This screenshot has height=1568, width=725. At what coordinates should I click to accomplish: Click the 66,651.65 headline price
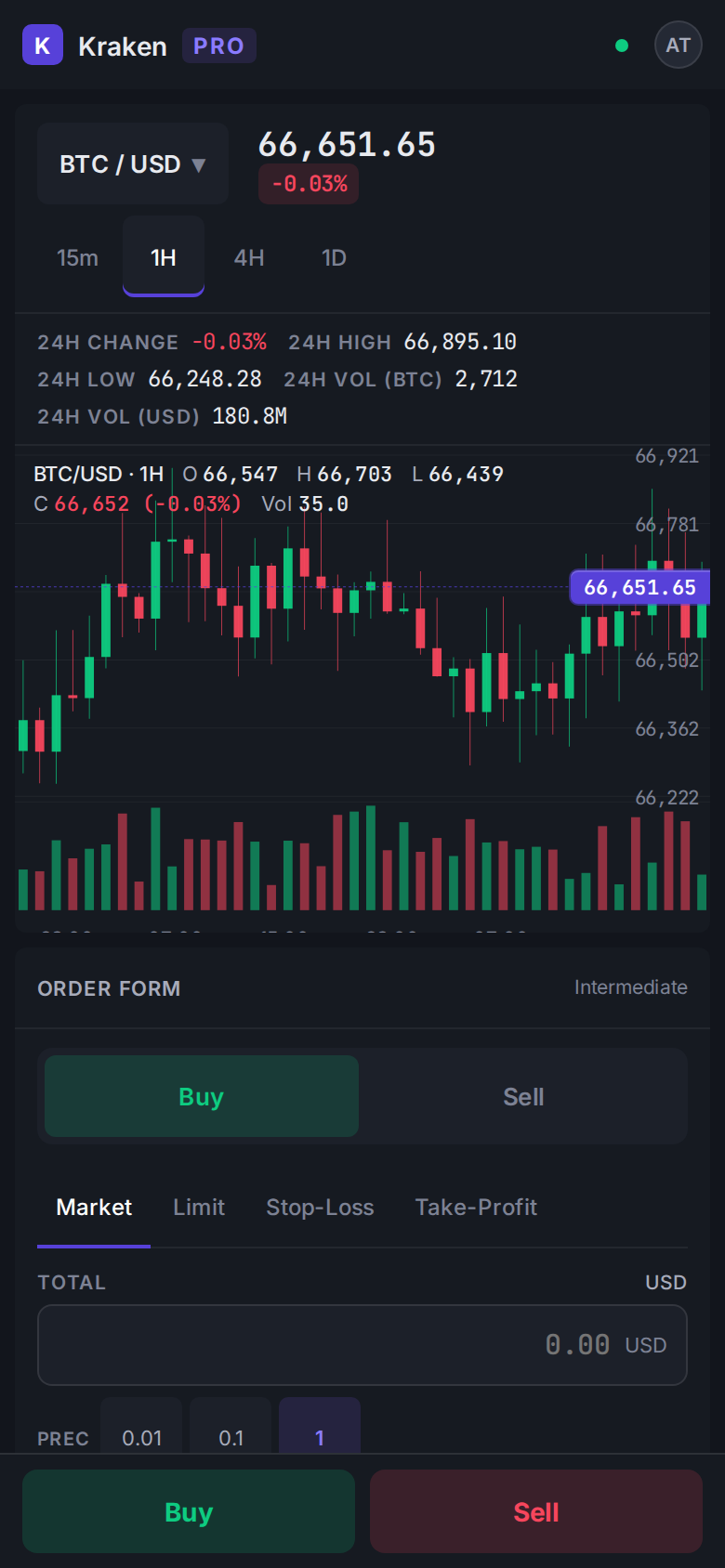click(347, 145)
